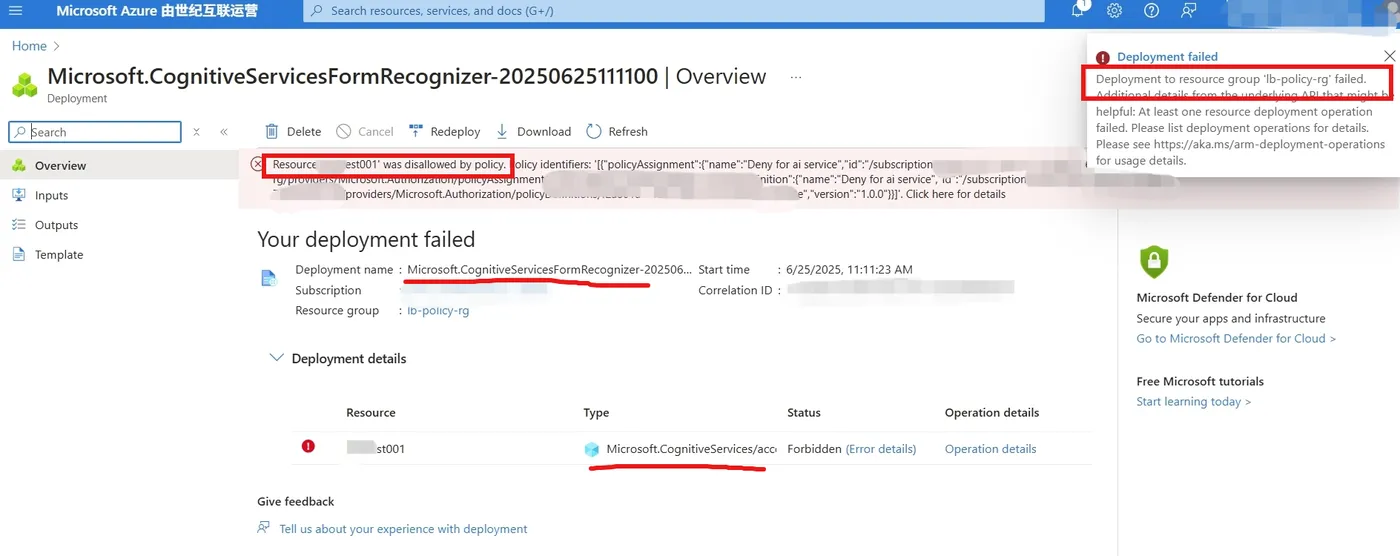
Task: Click the Overview cube icon in sidebar
Action: click(x=18, y=166)
